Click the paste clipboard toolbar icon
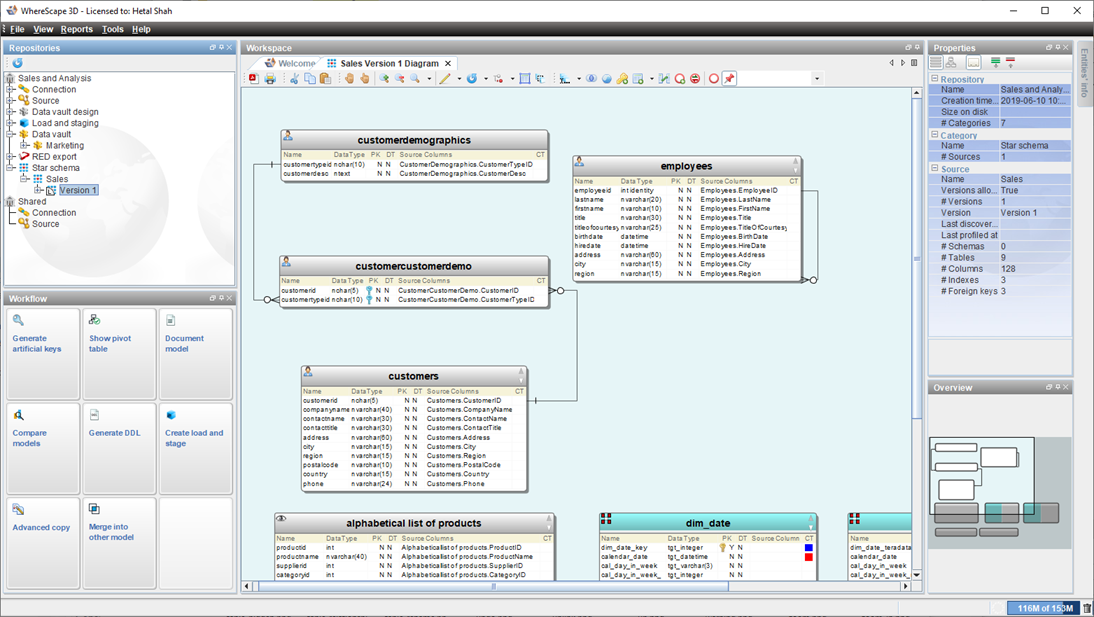 (325, 79)
